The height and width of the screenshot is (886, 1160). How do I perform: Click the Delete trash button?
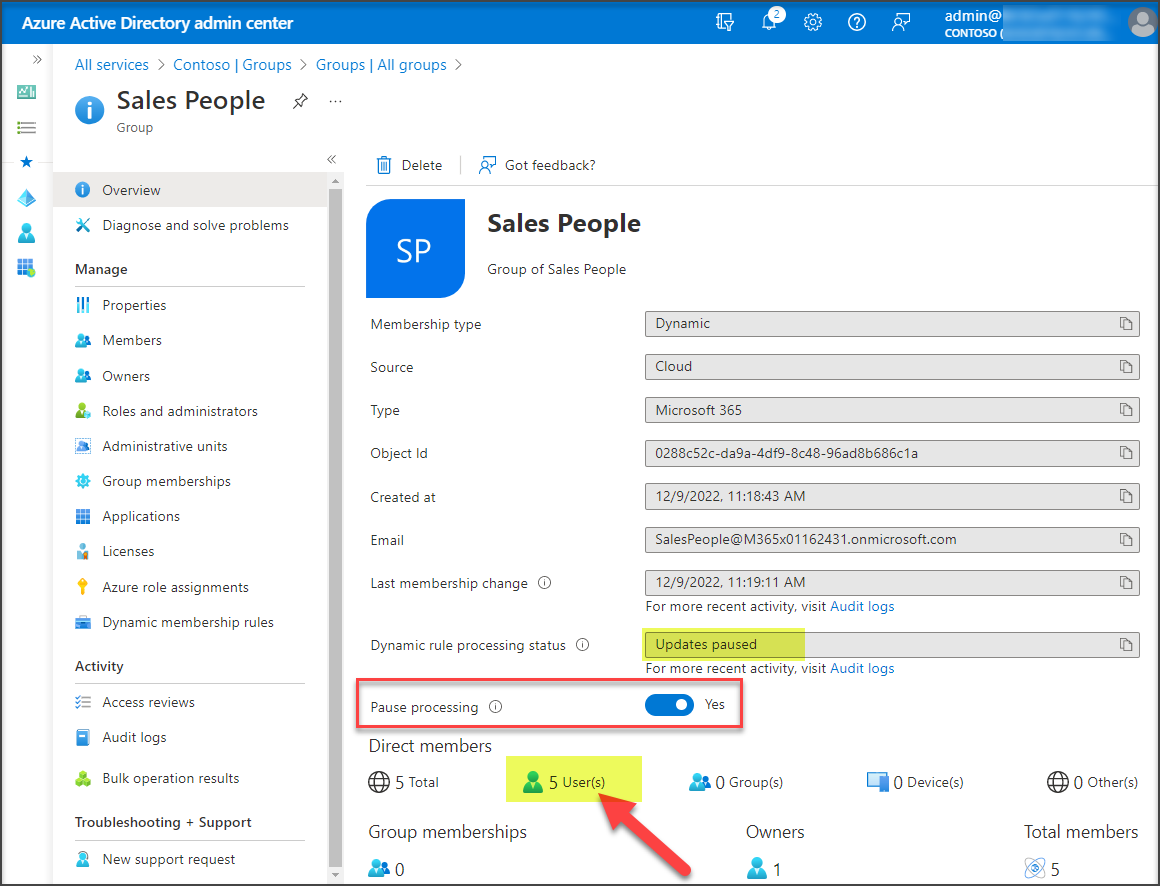[409, 165]
